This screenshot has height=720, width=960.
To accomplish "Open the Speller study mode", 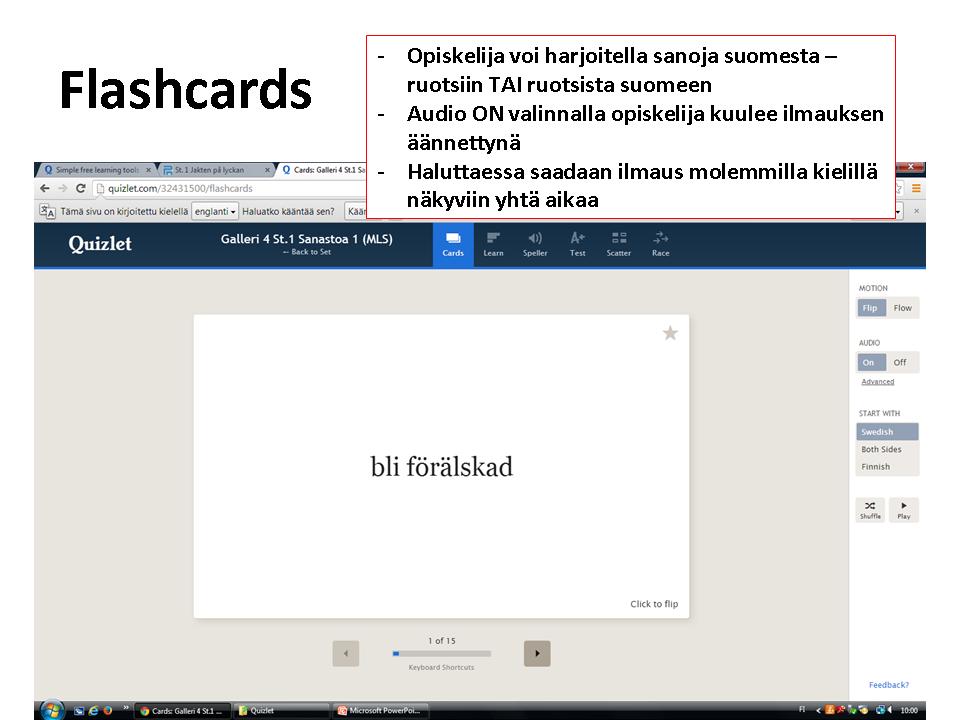I will point(535,244).
